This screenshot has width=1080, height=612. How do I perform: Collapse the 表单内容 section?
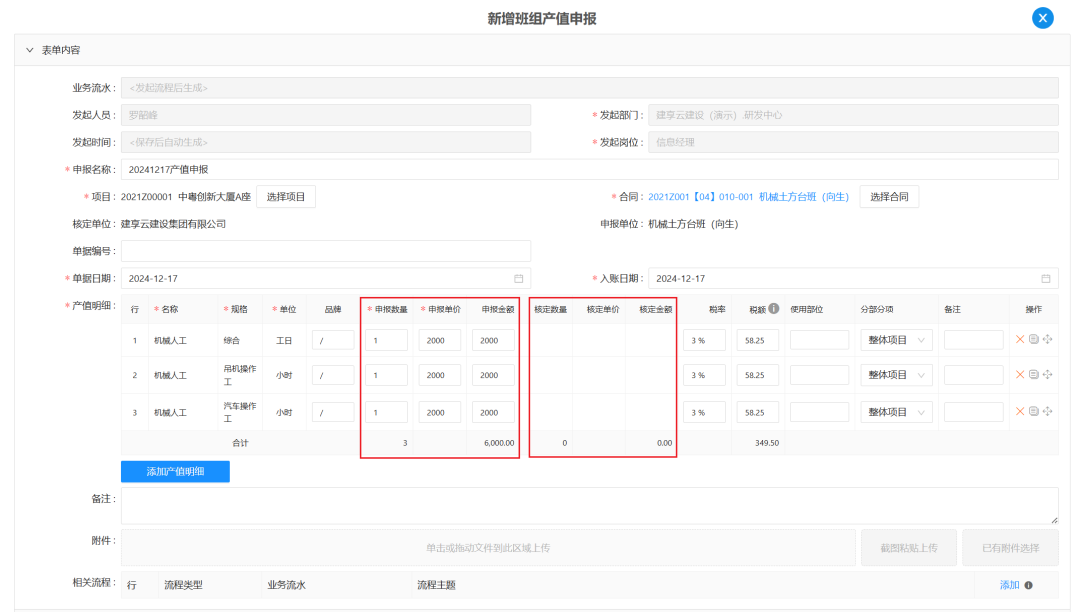29,50
